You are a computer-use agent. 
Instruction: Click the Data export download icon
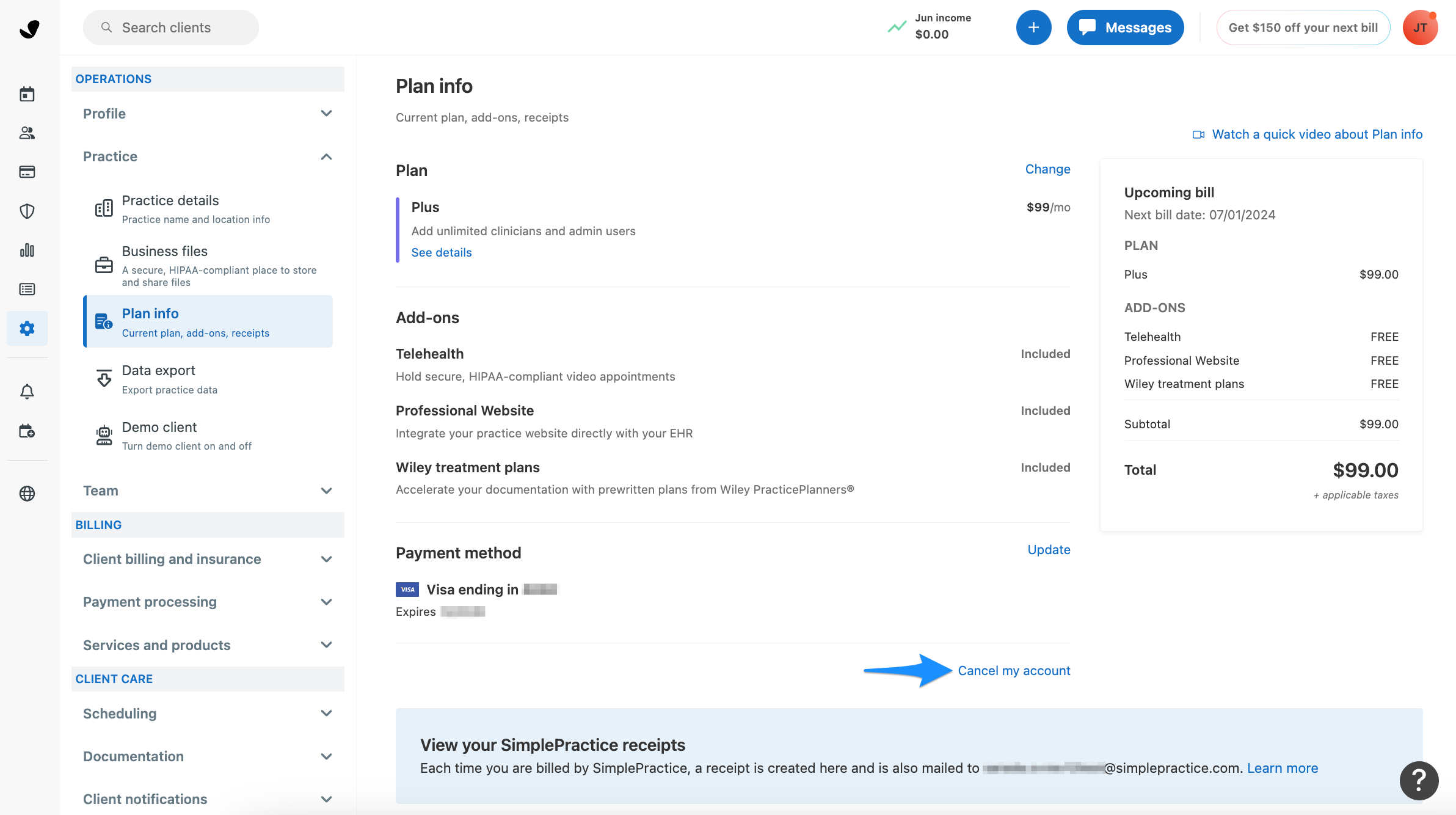[x=104, y=378]
